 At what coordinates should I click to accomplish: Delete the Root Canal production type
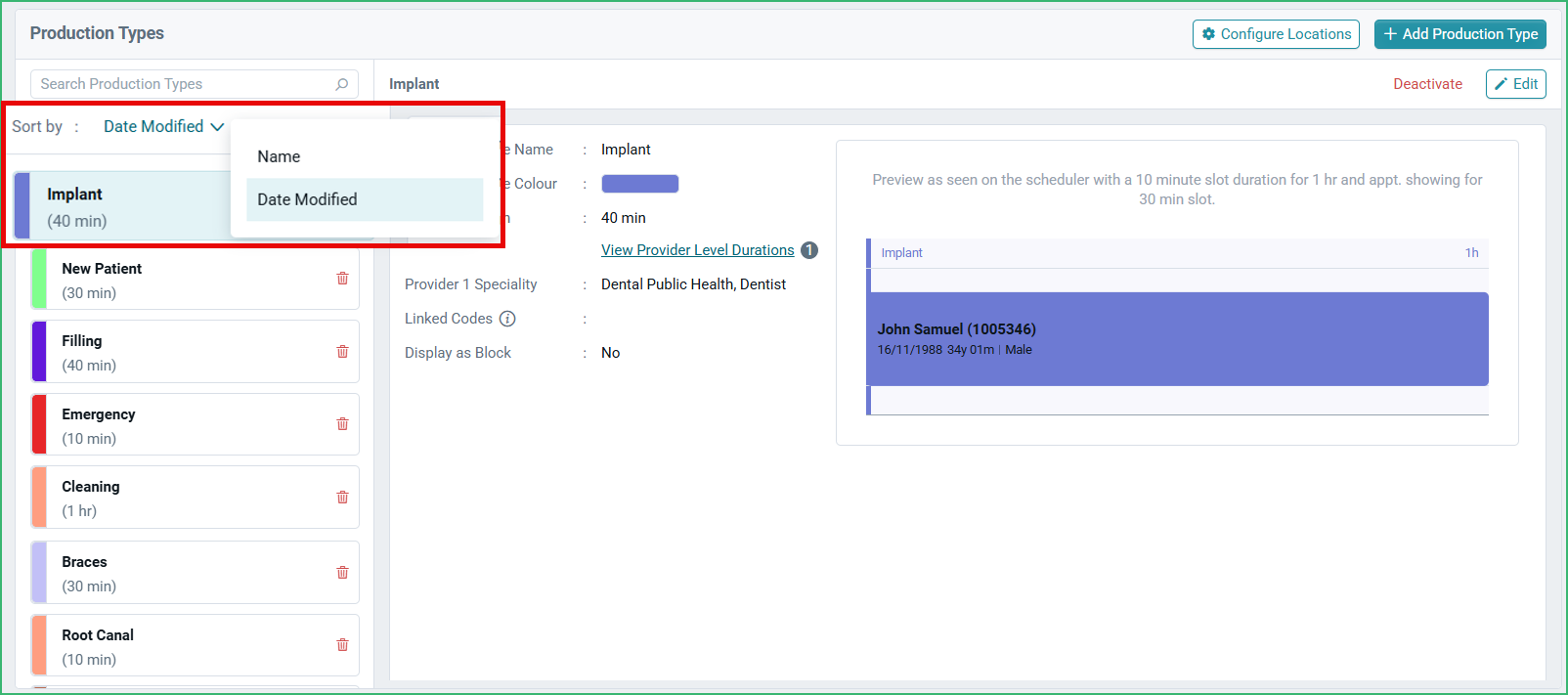coord(342,645)
